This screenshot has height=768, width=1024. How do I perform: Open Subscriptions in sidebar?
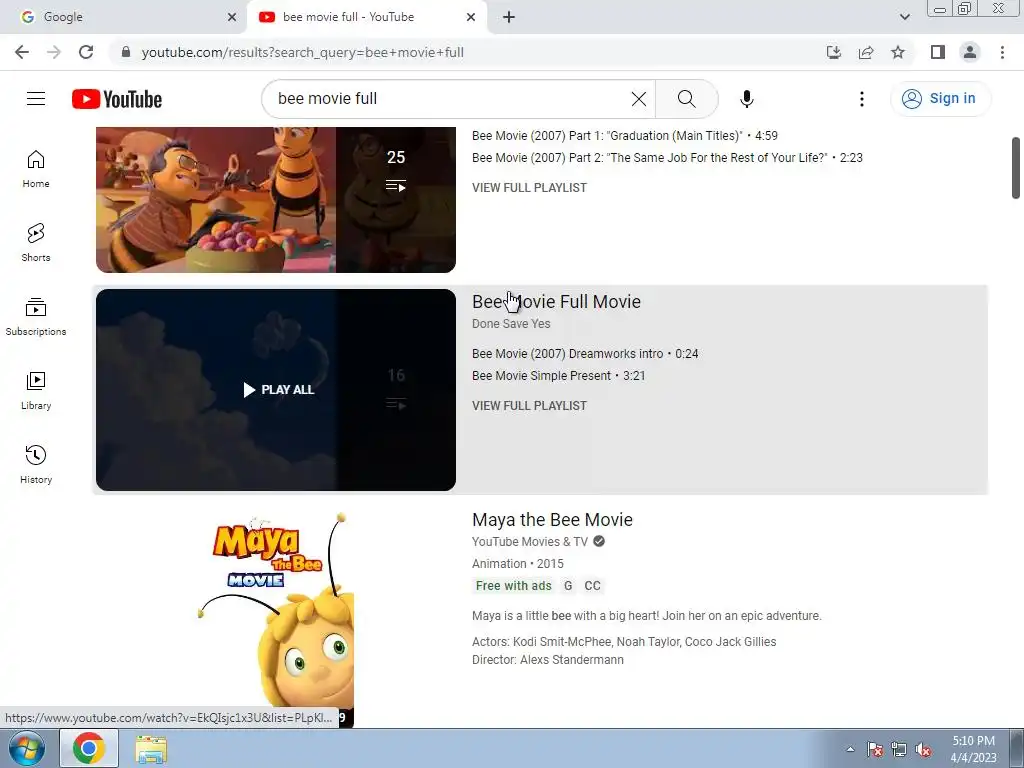tap(36, 317)
